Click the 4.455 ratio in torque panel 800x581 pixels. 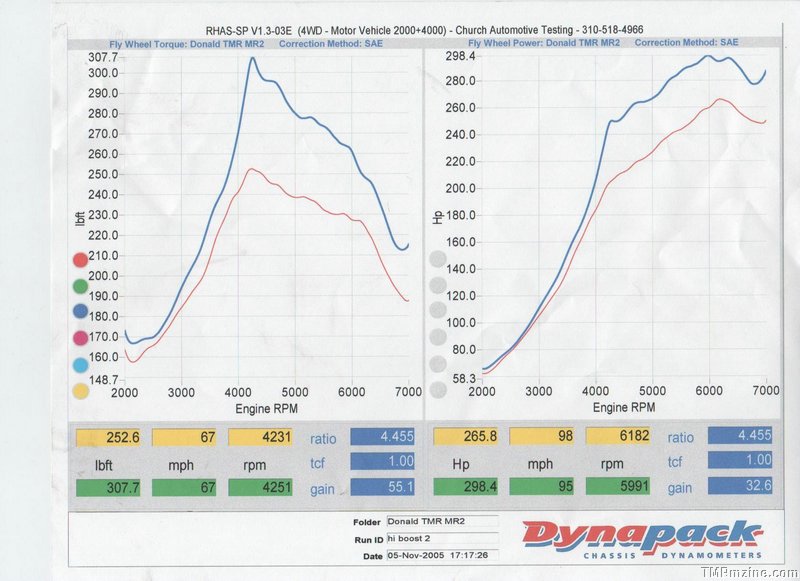point(383,437)
